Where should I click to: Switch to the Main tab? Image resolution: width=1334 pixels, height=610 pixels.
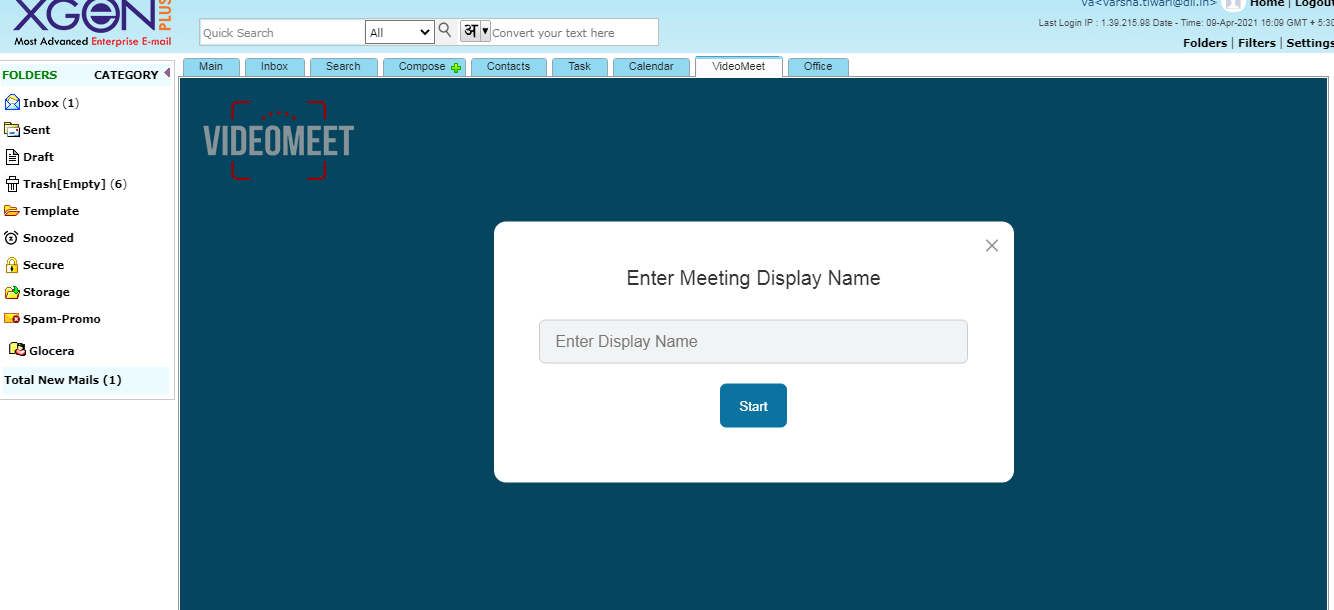click(x=211, y=67)
